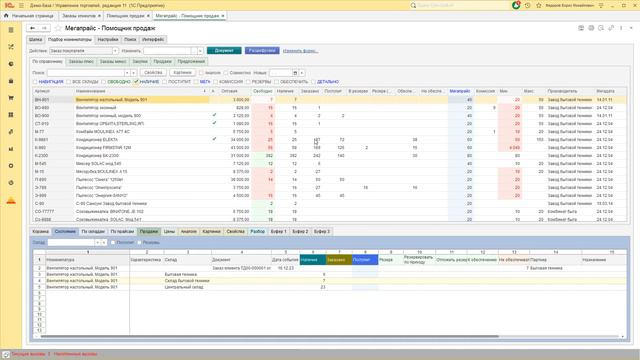
Task: Open the 1C main menu hamburger icon
Action: [x=21, y=5]
